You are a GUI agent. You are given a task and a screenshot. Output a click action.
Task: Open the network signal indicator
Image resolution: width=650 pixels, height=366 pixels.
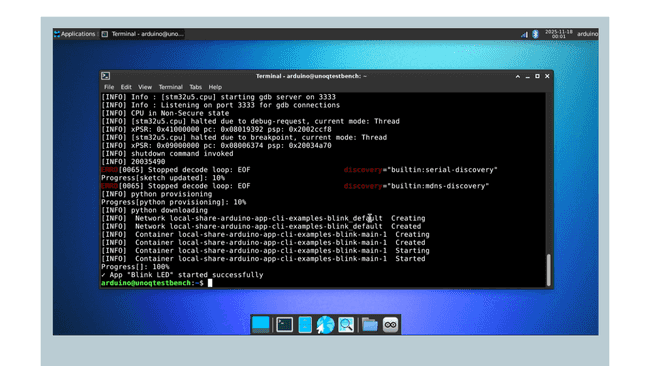tap(524, 34)
